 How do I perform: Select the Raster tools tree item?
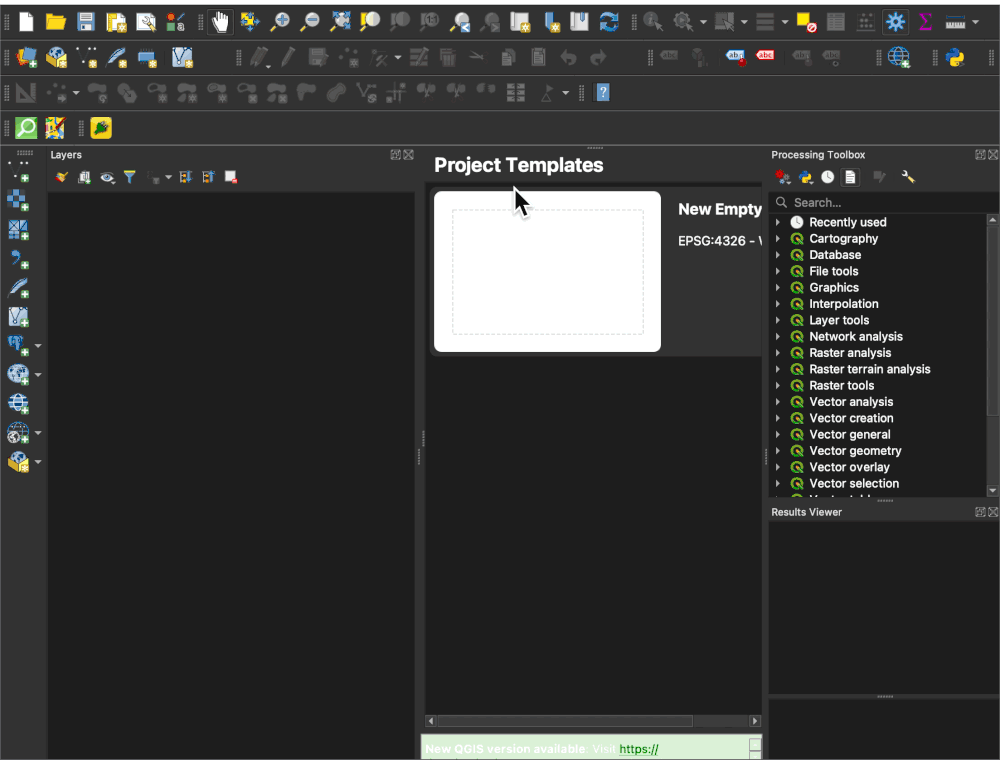(x=841, y=386)
